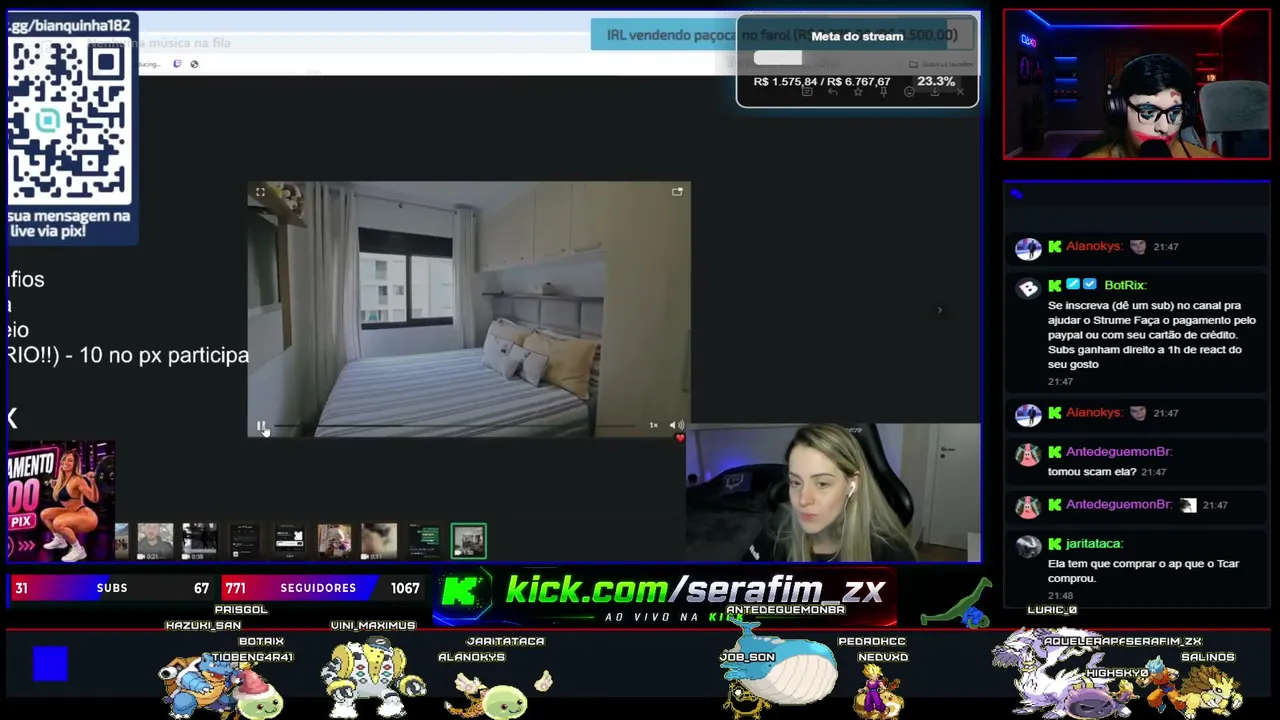Click the QR code for pix messages

pyautogui.click(x=69, y=120)
